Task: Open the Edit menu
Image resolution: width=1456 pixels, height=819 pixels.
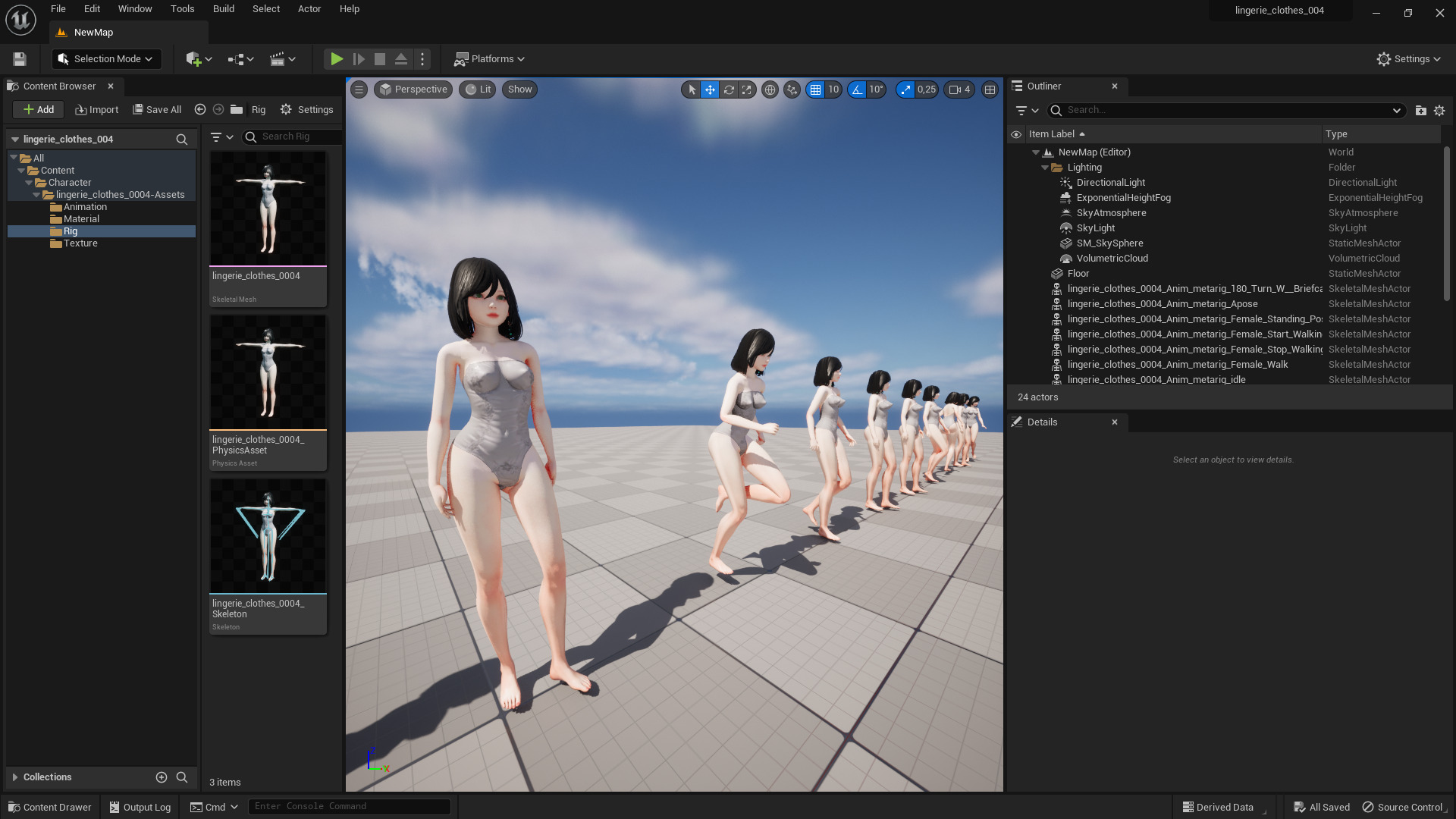Action: (x=92, y=9)
